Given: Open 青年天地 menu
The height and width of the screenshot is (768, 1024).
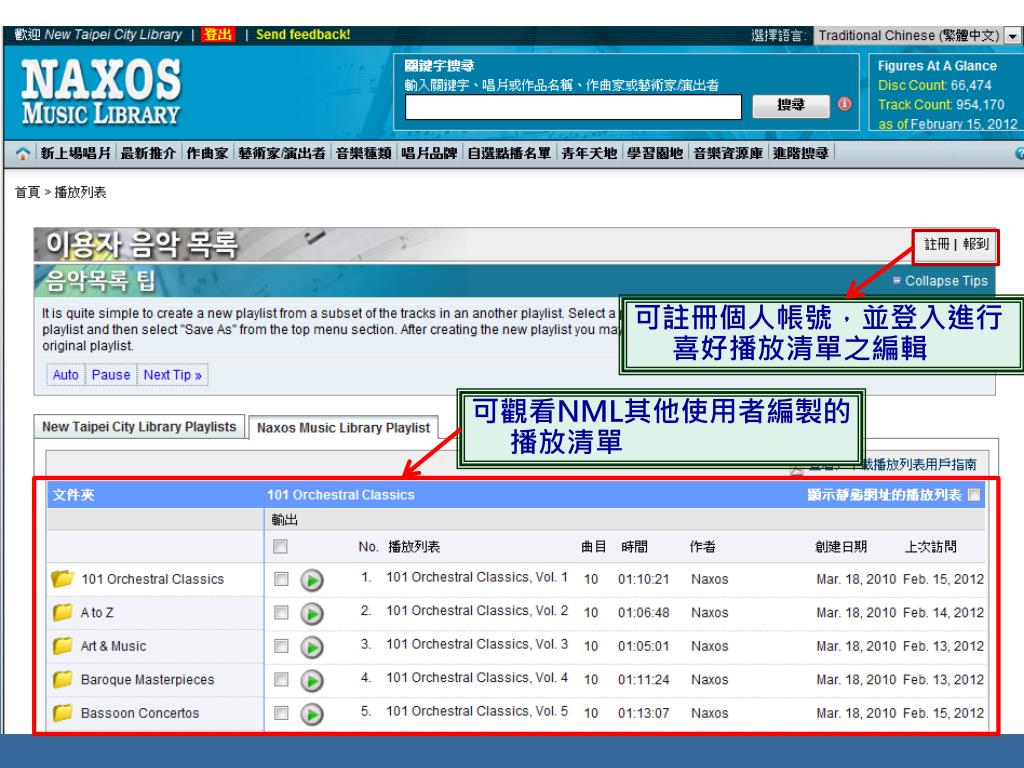Looking at the screenshot, I should point(589,153).
